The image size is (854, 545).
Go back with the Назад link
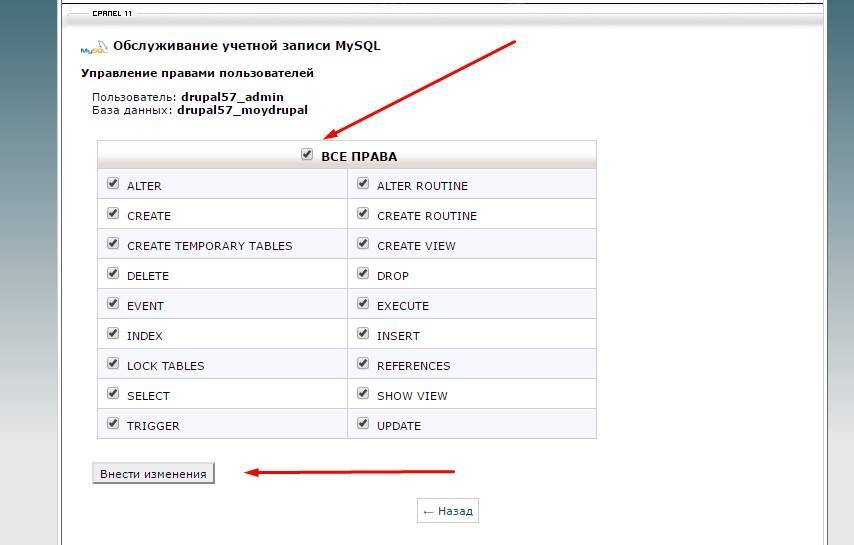click(448, 511)
